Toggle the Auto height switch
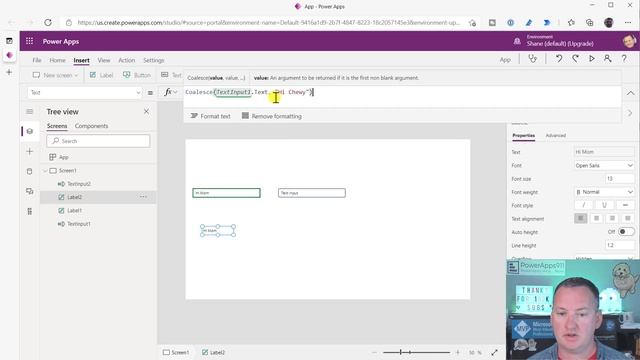Screen dimensions: 640x360 coord(626,232)
